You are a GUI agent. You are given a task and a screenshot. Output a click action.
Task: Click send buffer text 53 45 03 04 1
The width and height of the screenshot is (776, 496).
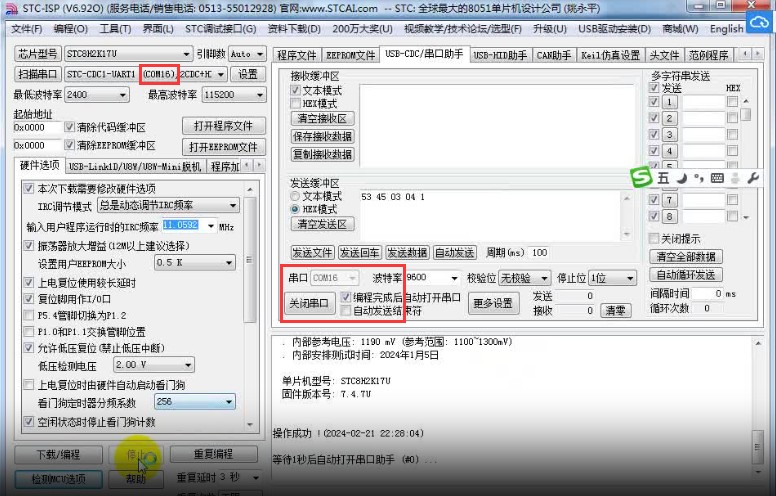(393, 197)
